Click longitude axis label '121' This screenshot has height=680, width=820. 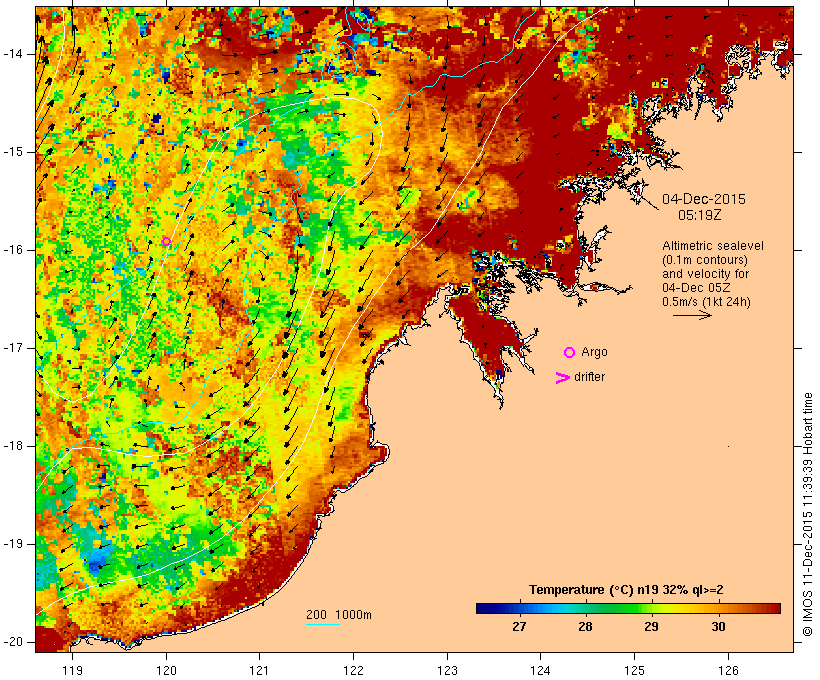[x=259, y=670]
